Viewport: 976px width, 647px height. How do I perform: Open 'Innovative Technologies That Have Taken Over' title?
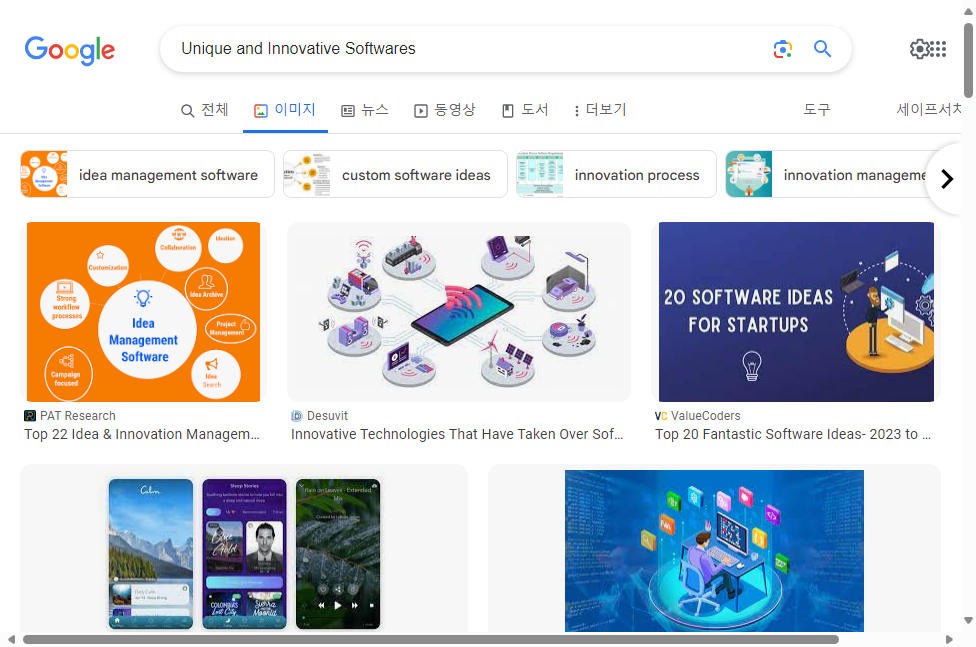(457, 435)
